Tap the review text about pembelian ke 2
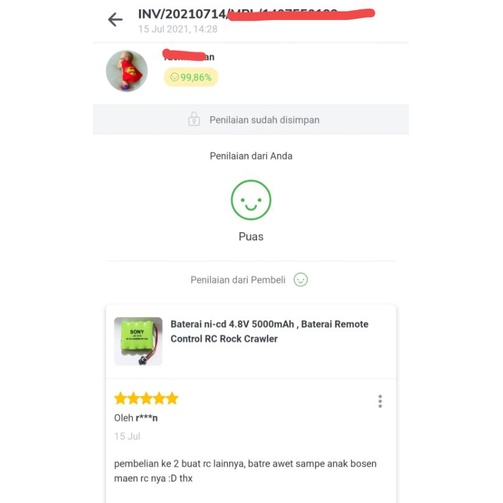This screenshot has width=503, height=503. 245,471
